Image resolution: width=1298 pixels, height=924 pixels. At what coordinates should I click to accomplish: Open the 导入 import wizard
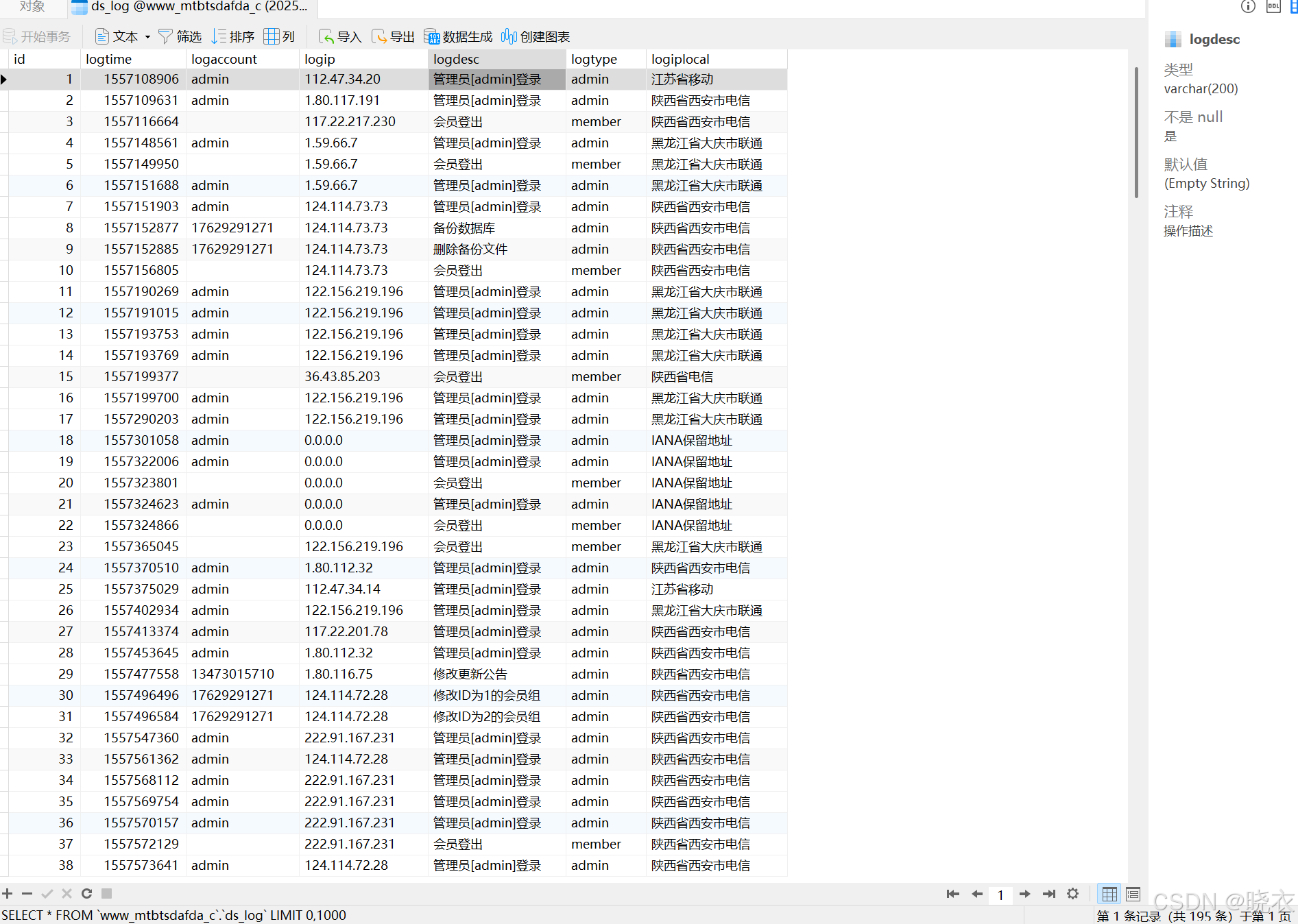tap(326, 36)
